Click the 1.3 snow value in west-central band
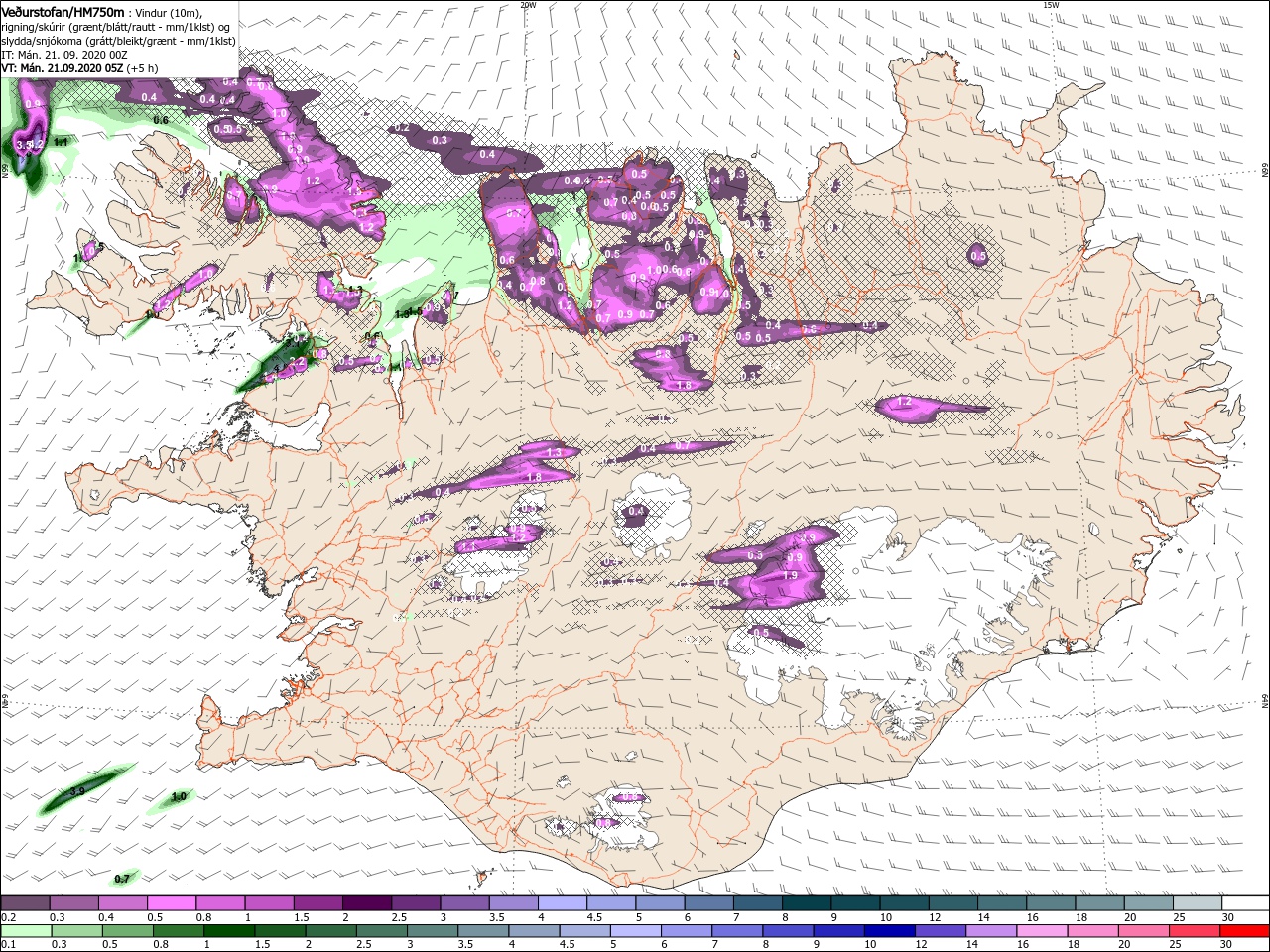 [x=554, y=452]
